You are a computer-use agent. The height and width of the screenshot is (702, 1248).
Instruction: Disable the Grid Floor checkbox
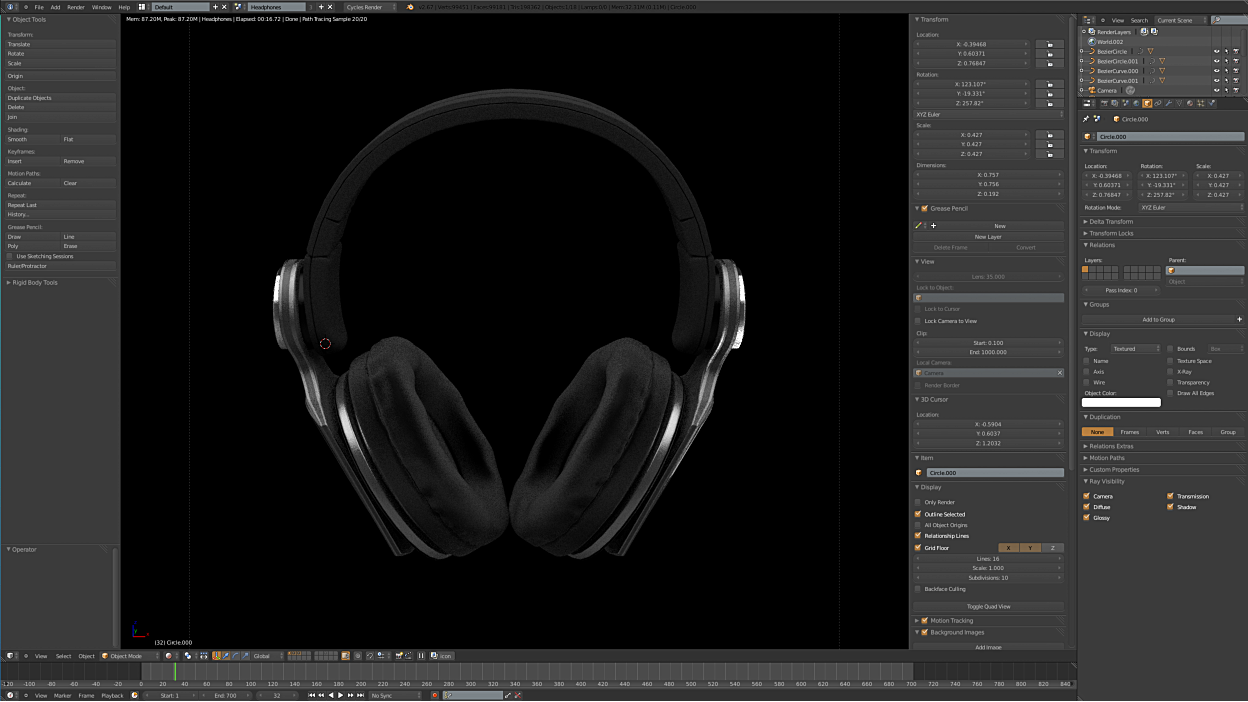918,548
